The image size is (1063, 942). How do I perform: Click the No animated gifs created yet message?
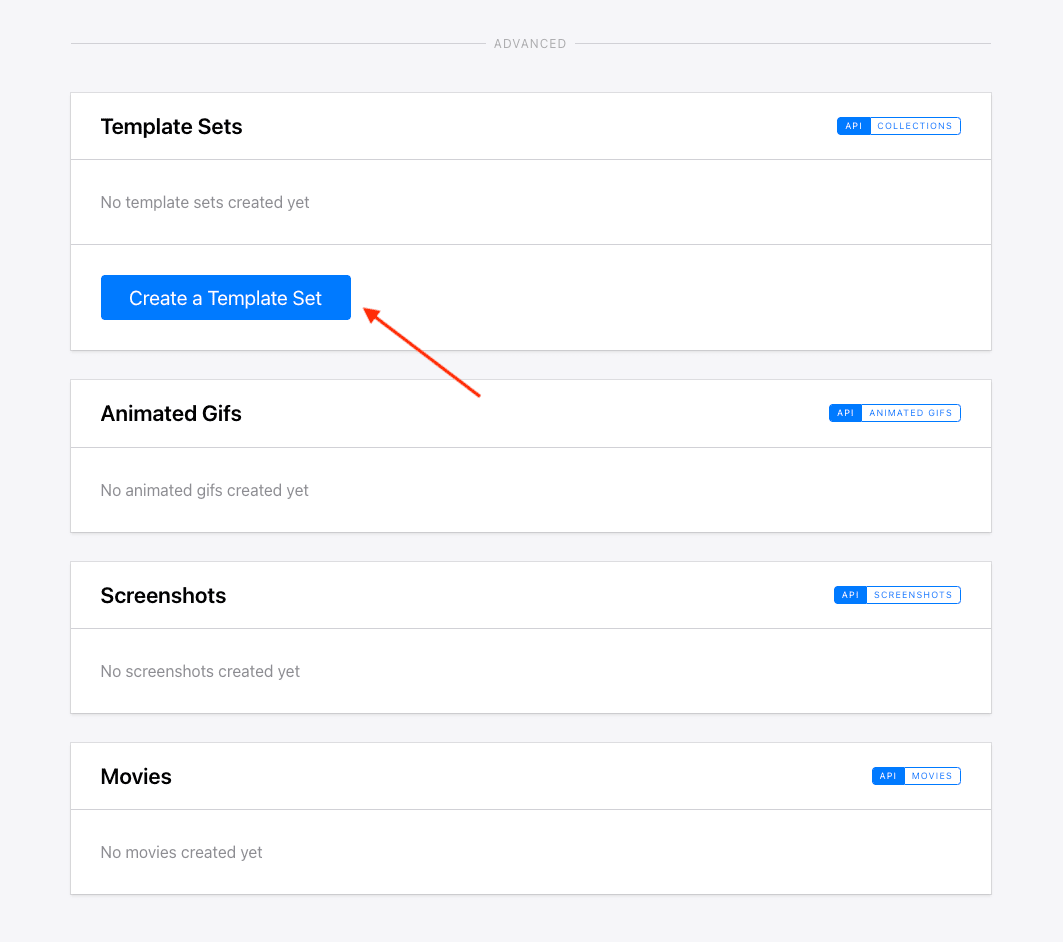pos(204,490)
